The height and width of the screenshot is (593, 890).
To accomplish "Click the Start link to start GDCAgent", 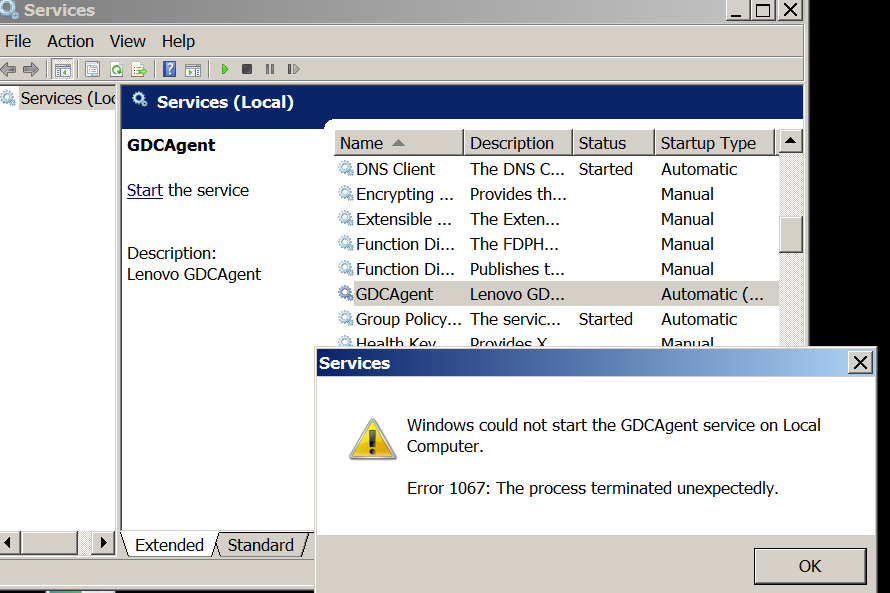I will [144, 190].
